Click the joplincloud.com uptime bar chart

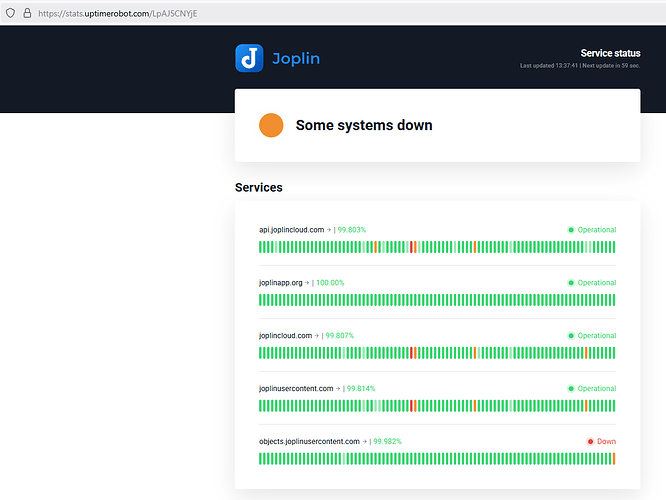(x=437, y=353)
